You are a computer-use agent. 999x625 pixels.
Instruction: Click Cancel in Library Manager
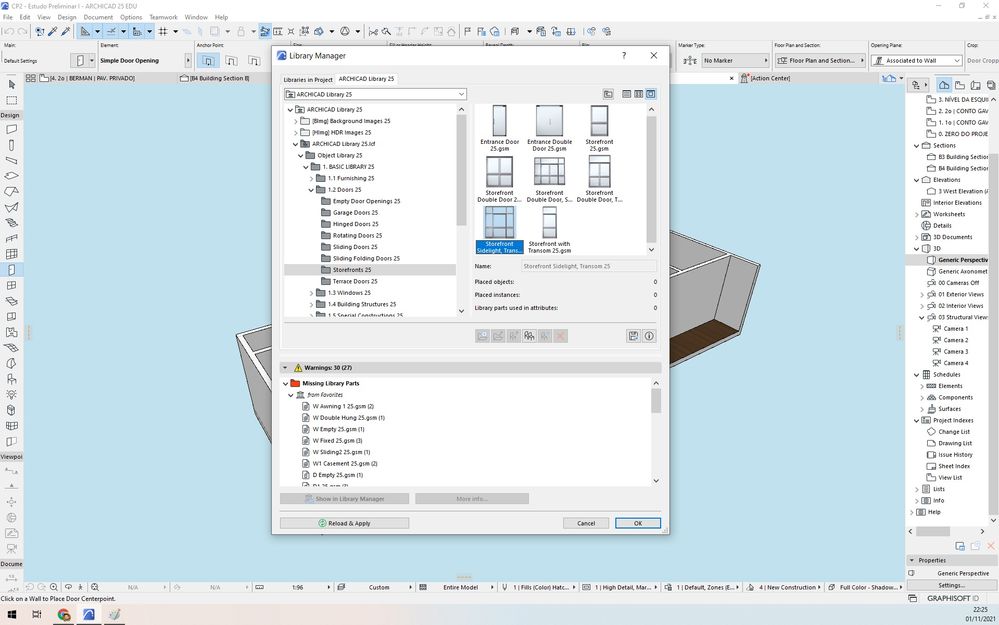pyautogui.click(x=586, y=523)
